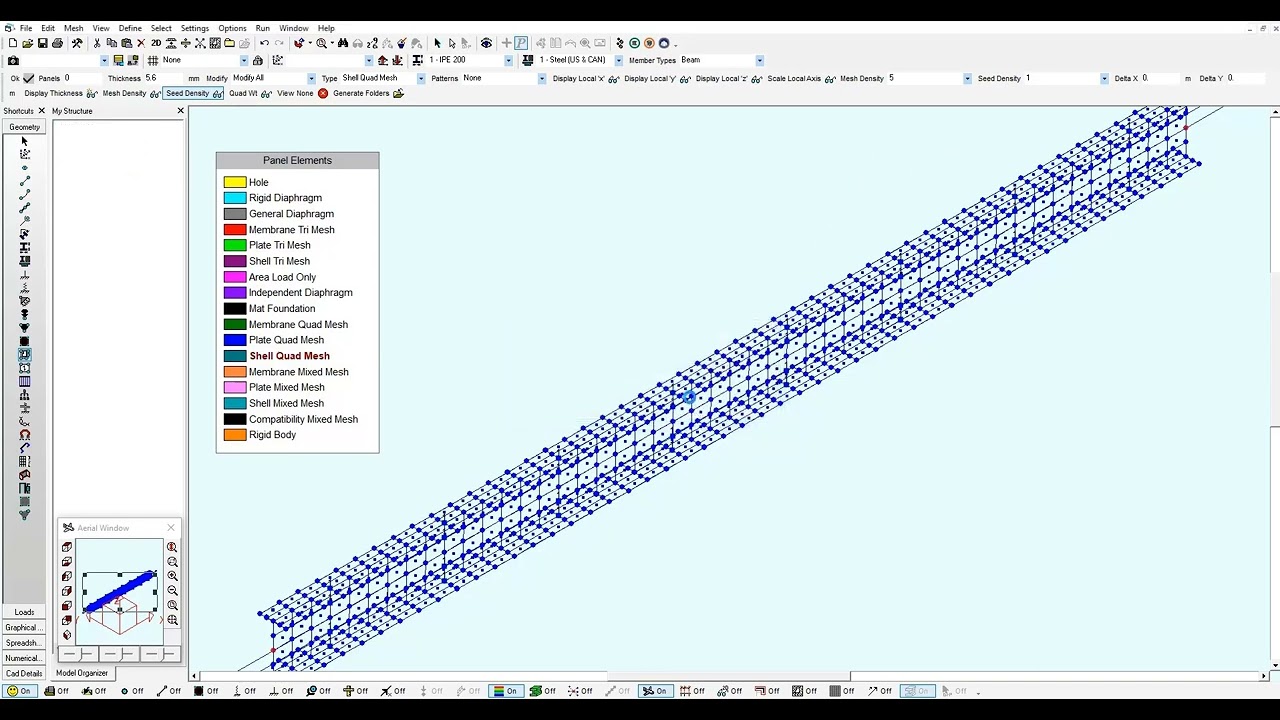The image size is (1280, 720).
Task: Click the Cut scissors icon
Action: [x=97, y=43]
